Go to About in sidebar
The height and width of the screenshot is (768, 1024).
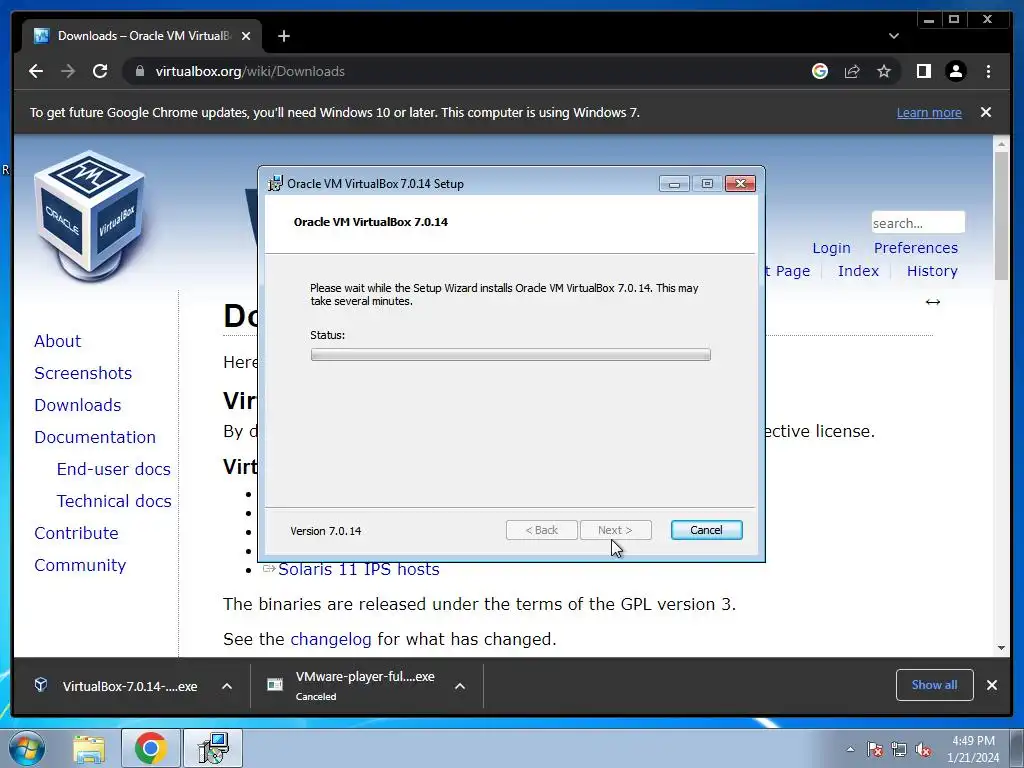pyautogui.click(x=57, y=341)
